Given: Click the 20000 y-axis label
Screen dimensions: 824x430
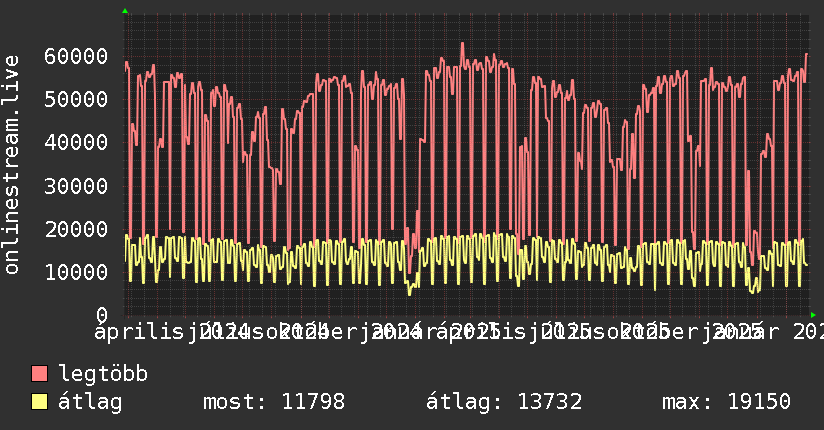Looking at the screenshot, I should (76, 229).
